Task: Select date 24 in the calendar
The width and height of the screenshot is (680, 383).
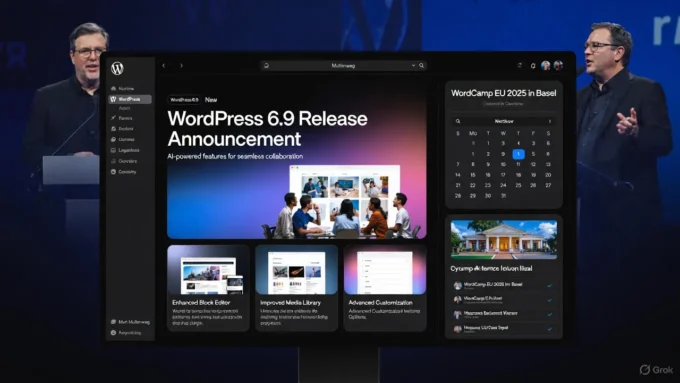Action: (503, 185)
